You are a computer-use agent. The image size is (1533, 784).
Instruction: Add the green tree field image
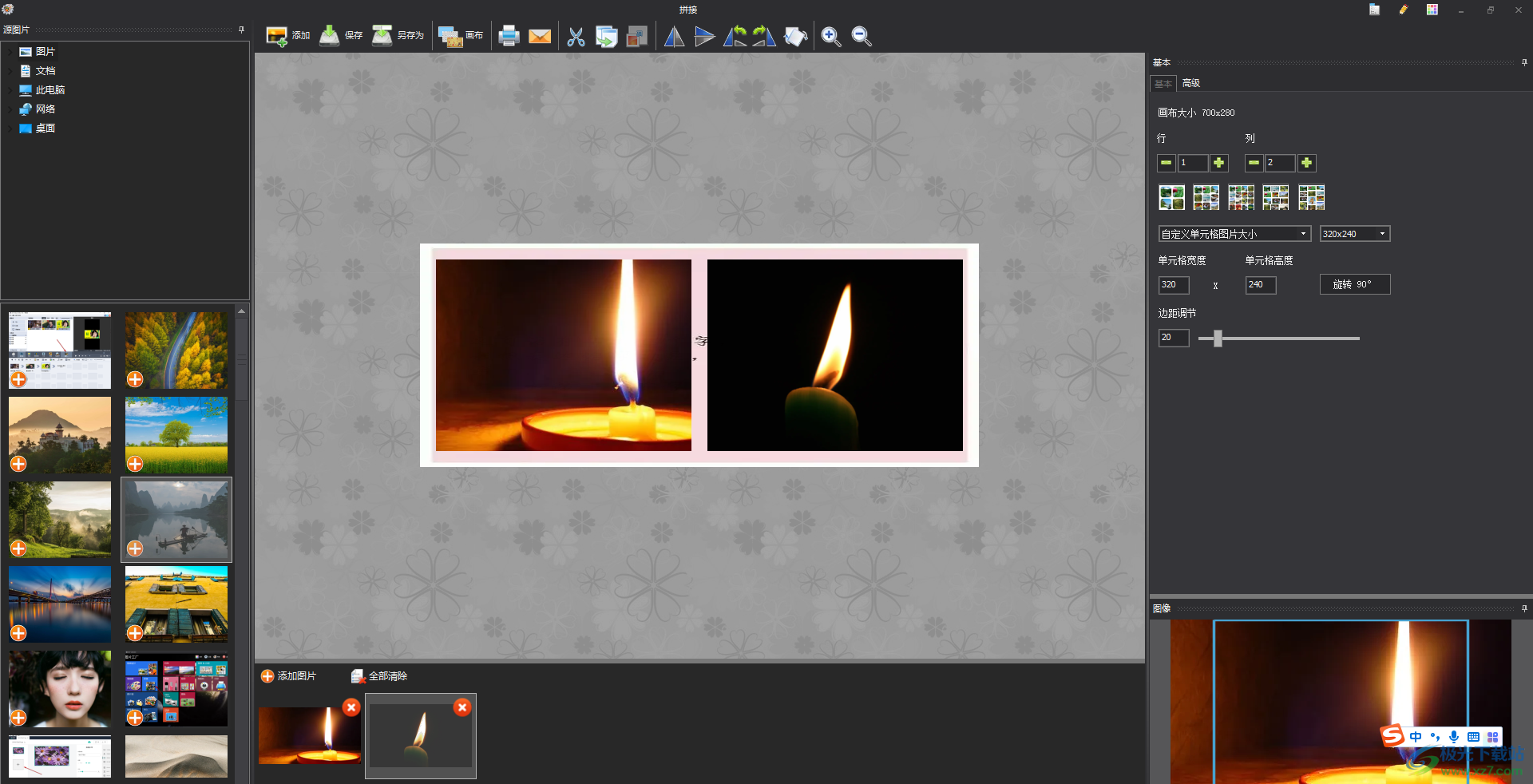point(135,464)
